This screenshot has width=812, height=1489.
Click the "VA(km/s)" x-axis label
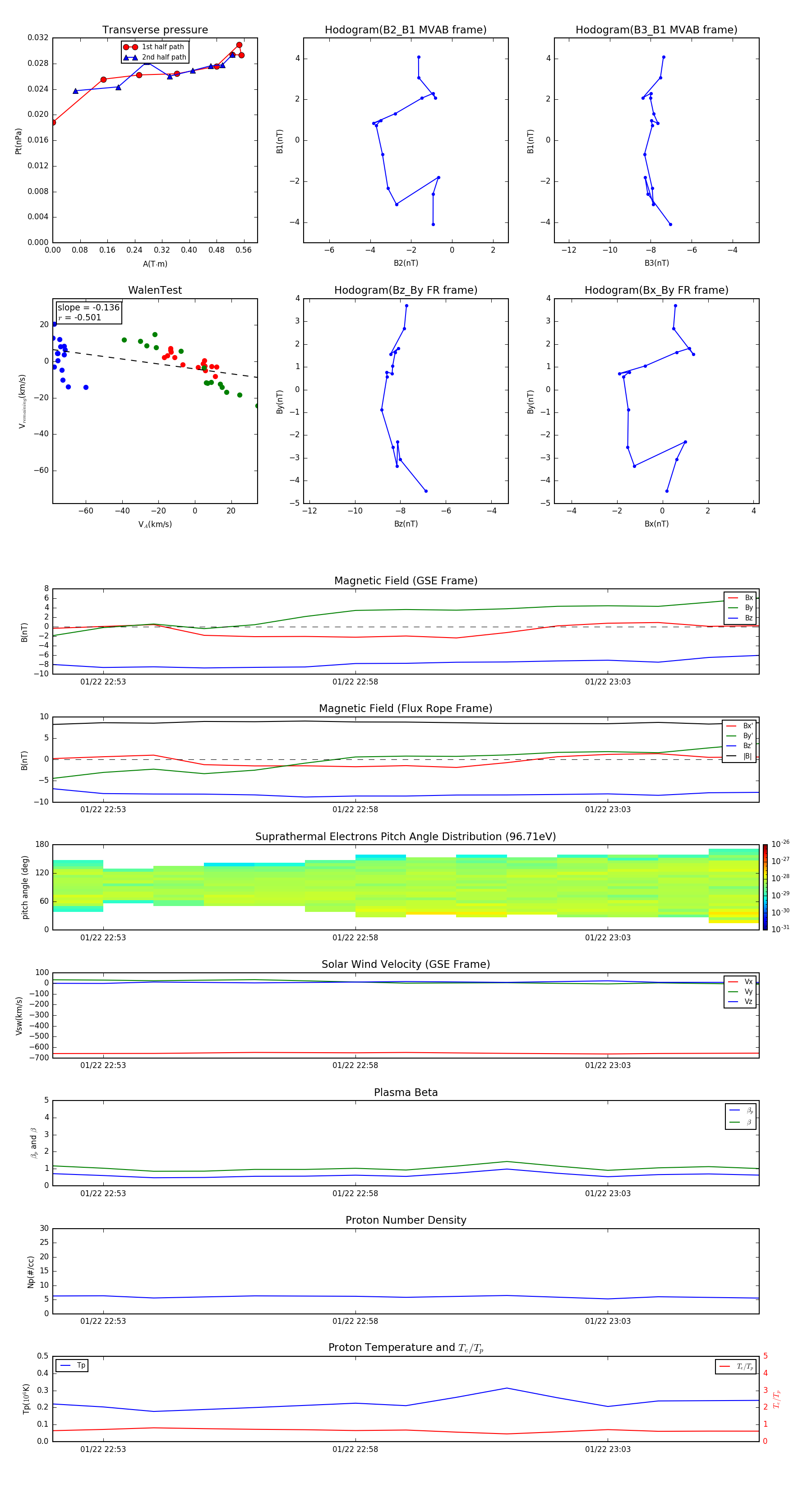pyautogui.click(x=155, y=524)
